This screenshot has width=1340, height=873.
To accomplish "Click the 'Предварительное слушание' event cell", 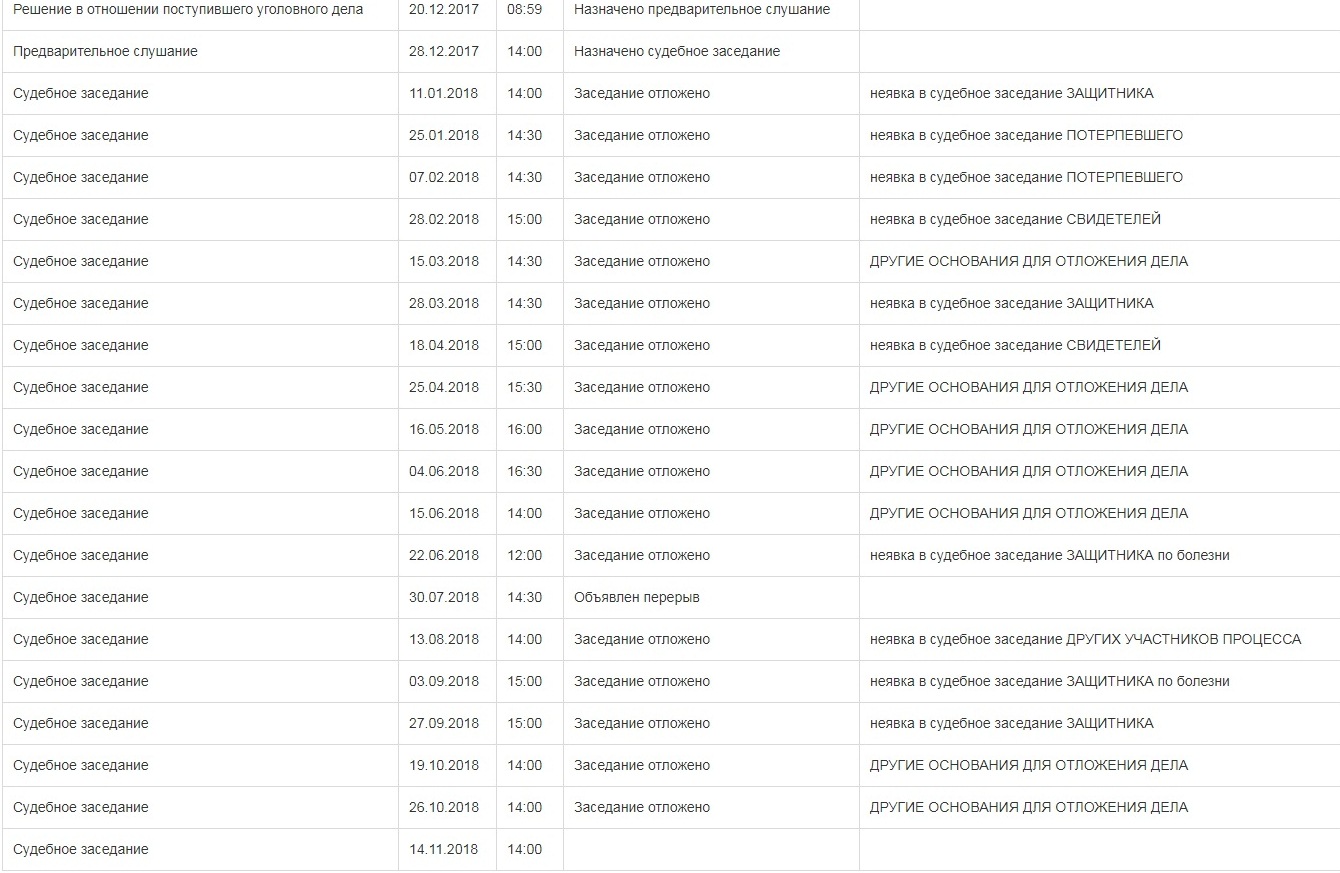I will point(106,51).
